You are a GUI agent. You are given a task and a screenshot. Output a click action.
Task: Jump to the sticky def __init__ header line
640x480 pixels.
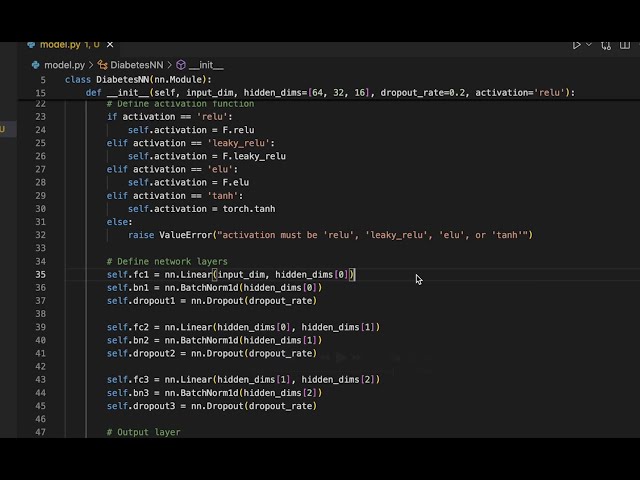coord(330,93)
